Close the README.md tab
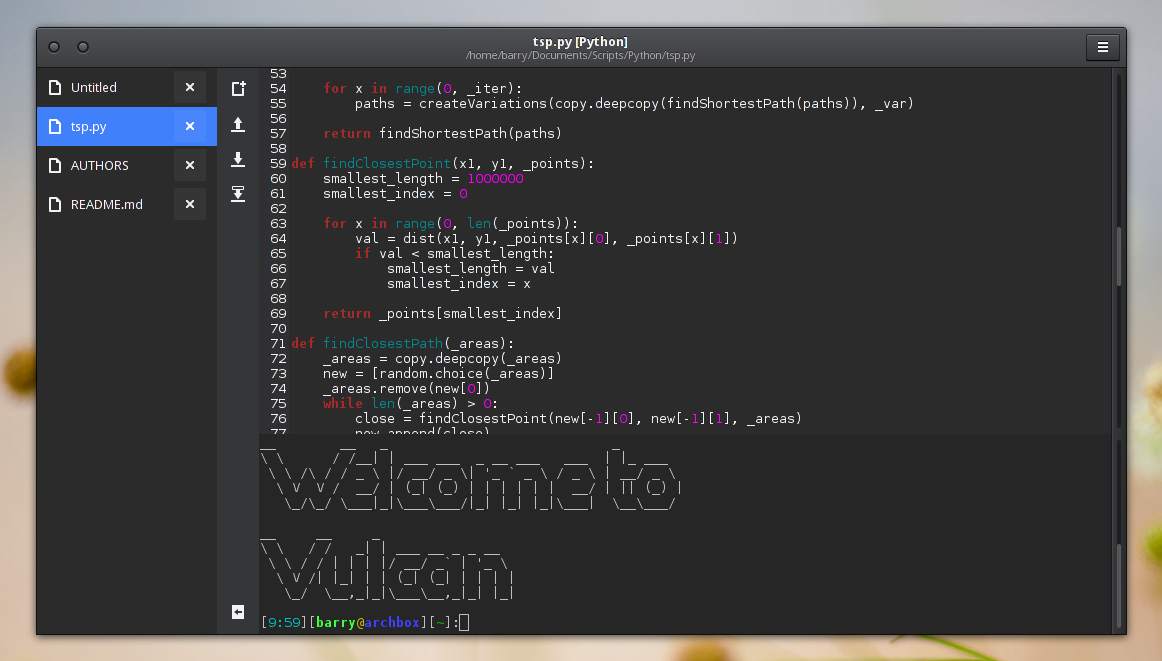Screen dimensions: 1162x661 (190, 204)
